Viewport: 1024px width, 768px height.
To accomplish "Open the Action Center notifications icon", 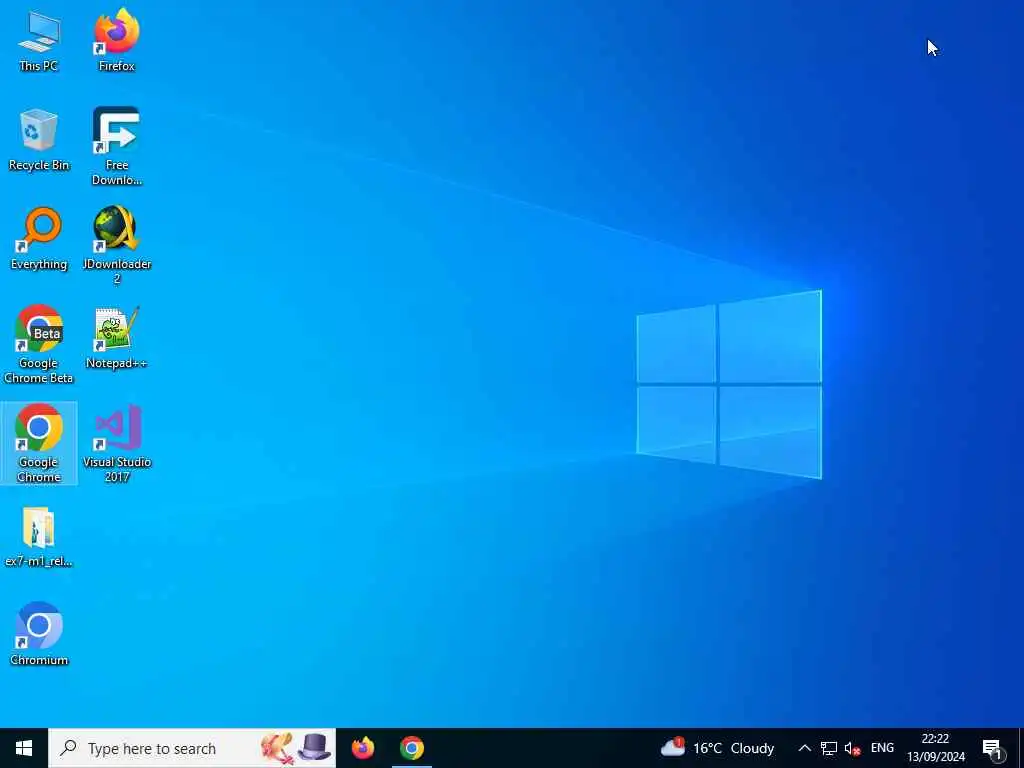I will (993, 748).
